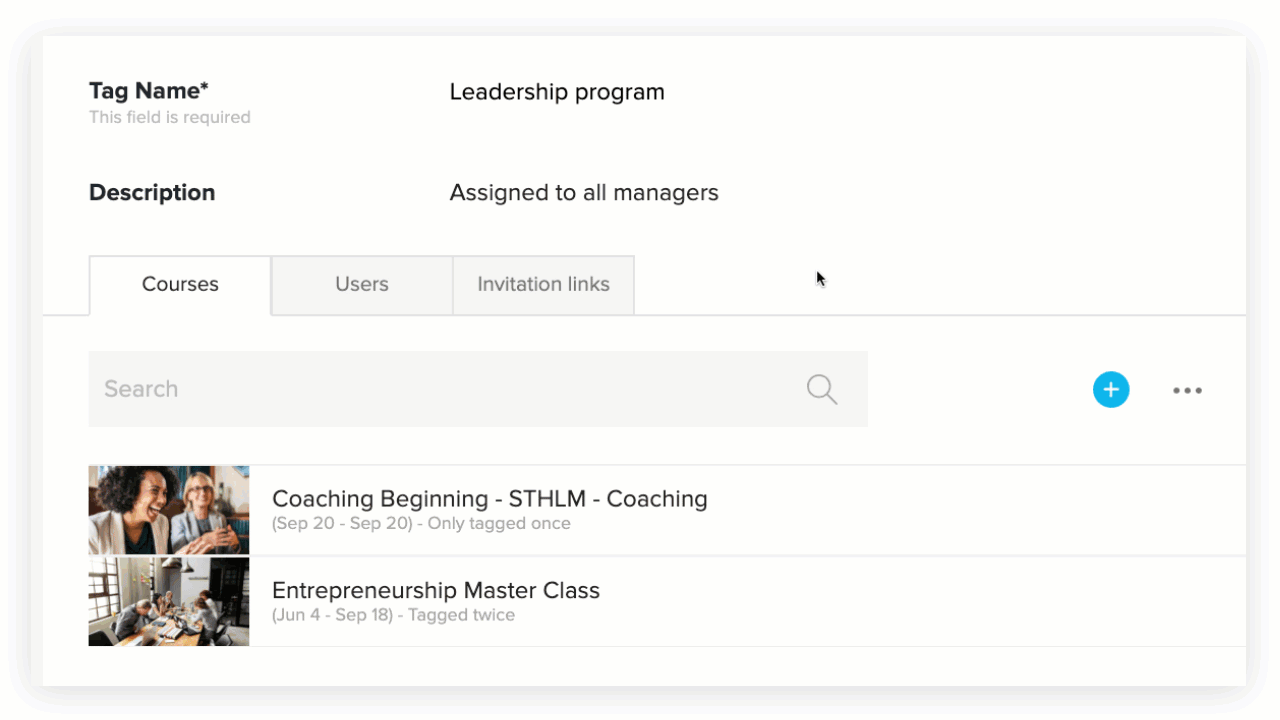Screen dimensions: 1280x720
Task: Click the 'Only tagged once' course note
Action: [499, 524]
